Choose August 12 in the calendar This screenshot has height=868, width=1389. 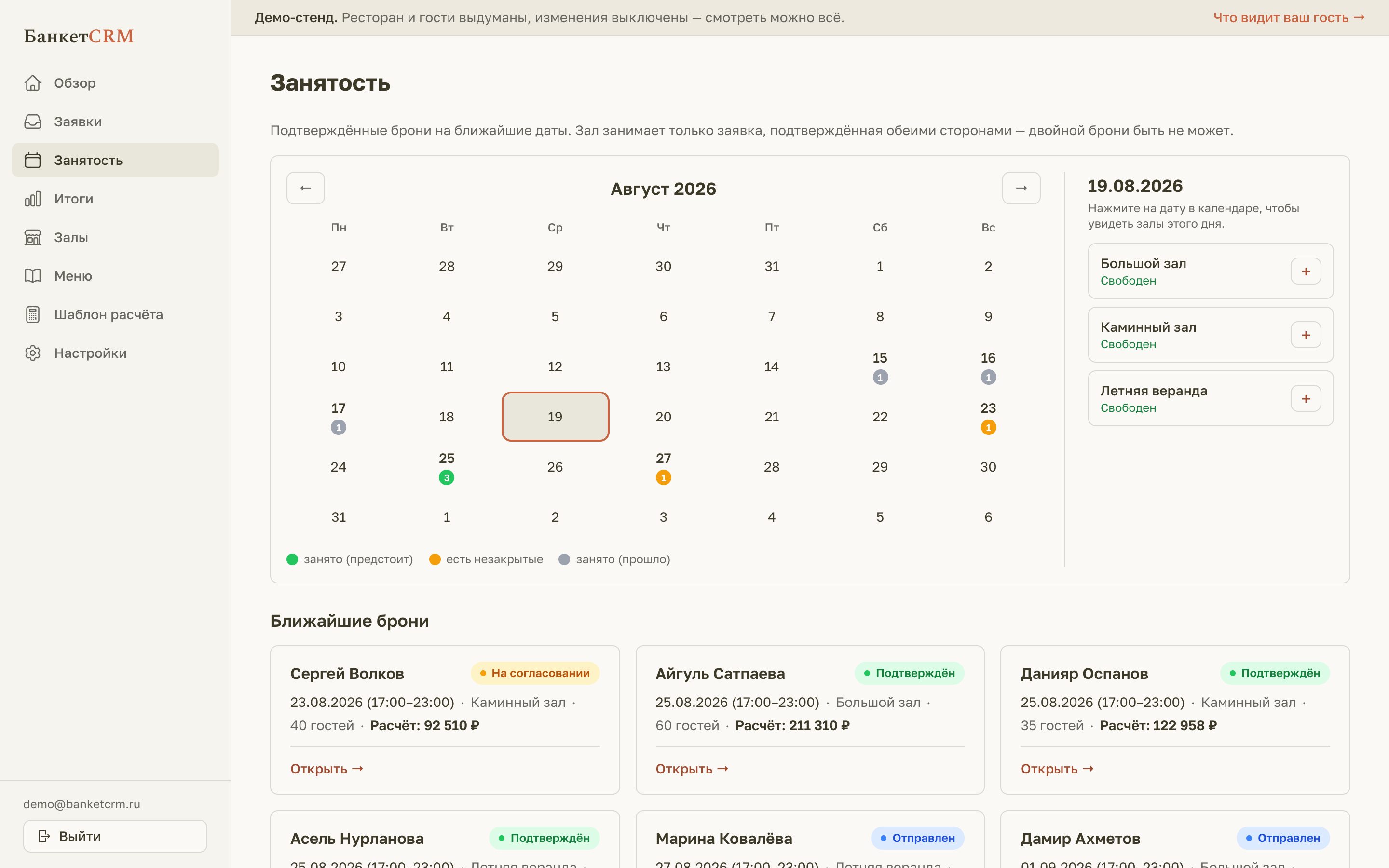click(x=555, y=367)
